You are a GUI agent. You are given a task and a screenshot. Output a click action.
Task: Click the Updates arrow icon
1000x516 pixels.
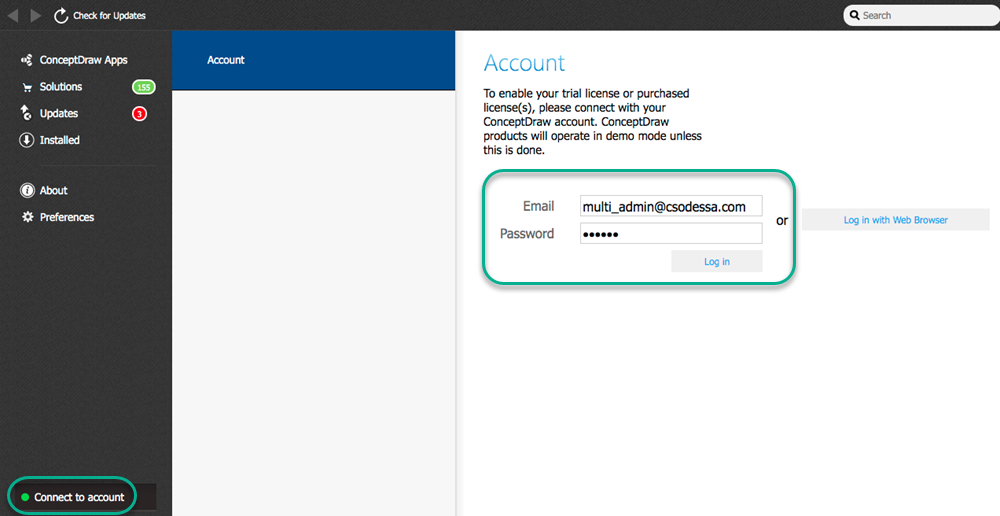point(27,114)
